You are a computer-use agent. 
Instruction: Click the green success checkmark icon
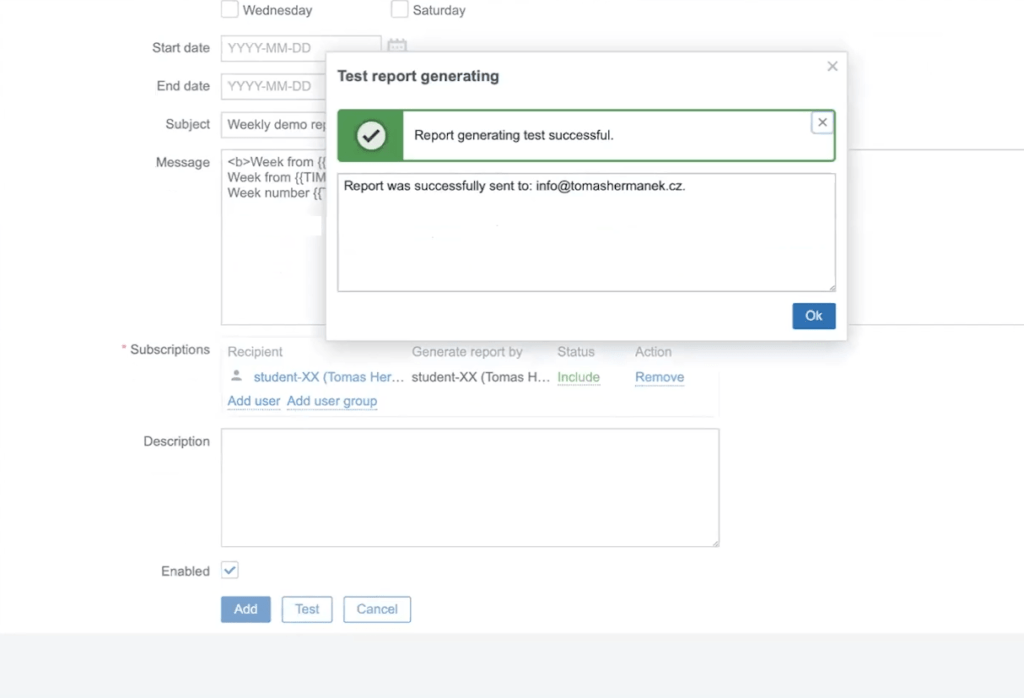pyautogui.click(x=371, y=135)
